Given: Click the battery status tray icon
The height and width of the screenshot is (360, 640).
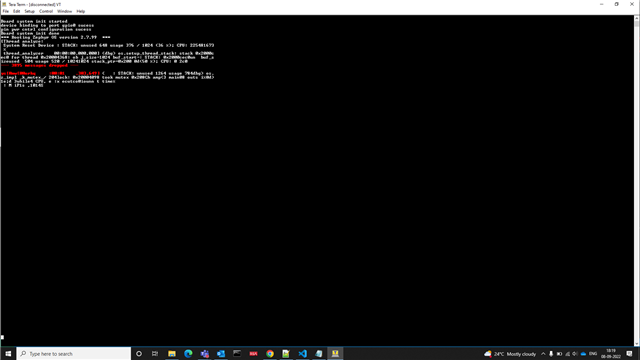Looking at the screenshot, I should click(x=559, y=354).
